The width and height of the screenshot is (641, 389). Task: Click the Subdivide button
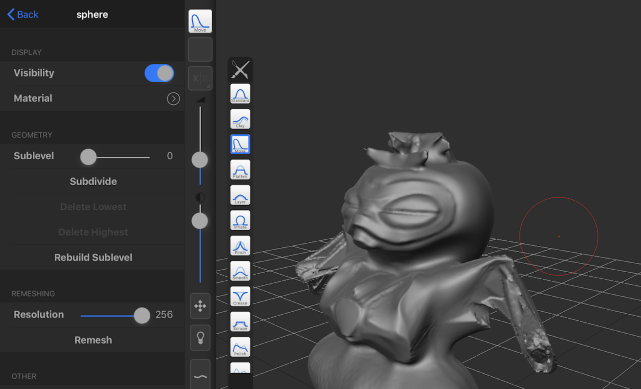click(93, 181)
